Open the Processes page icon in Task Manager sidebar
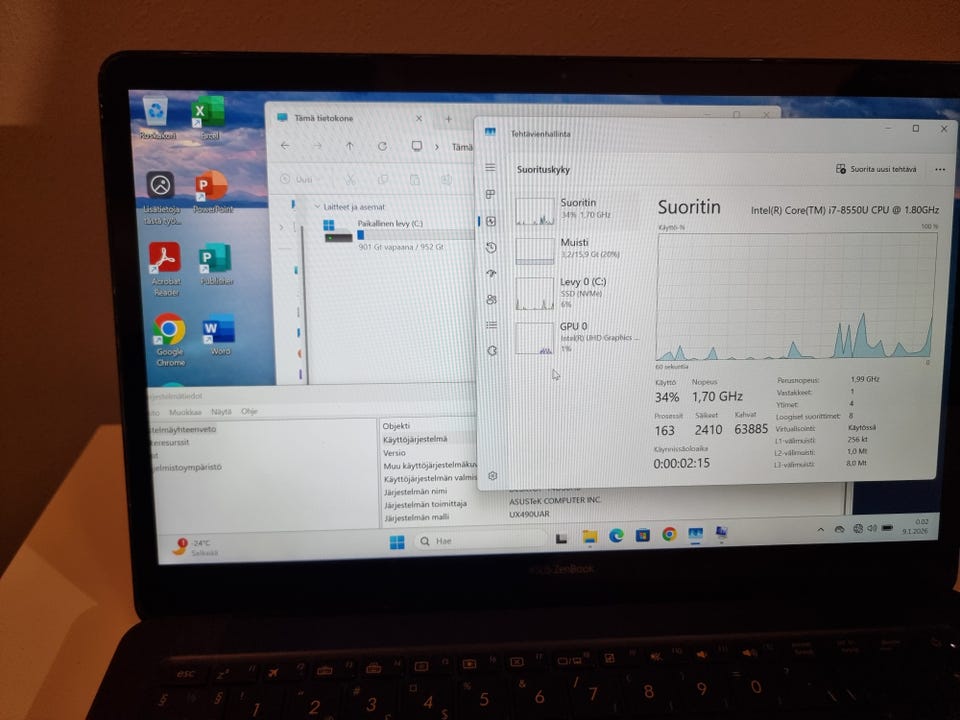Viewport: 960px width, 720px height. pyautogui.click(x=490, y=194)
